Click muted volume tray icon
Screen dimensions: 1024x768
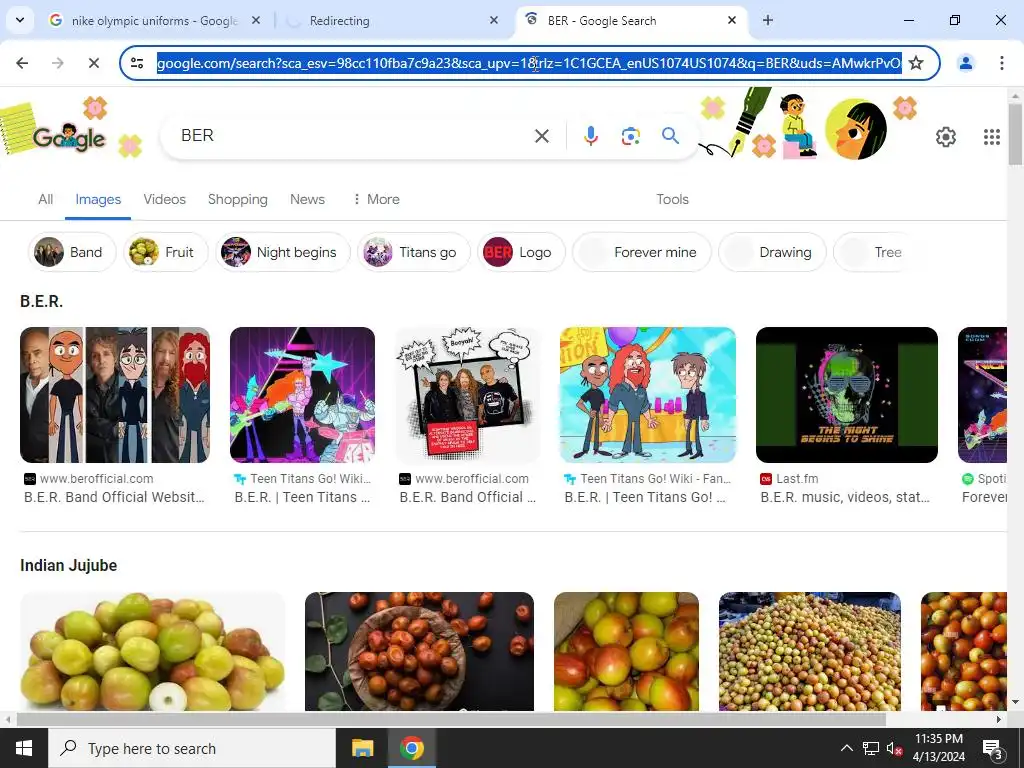[x=895, y=748]
